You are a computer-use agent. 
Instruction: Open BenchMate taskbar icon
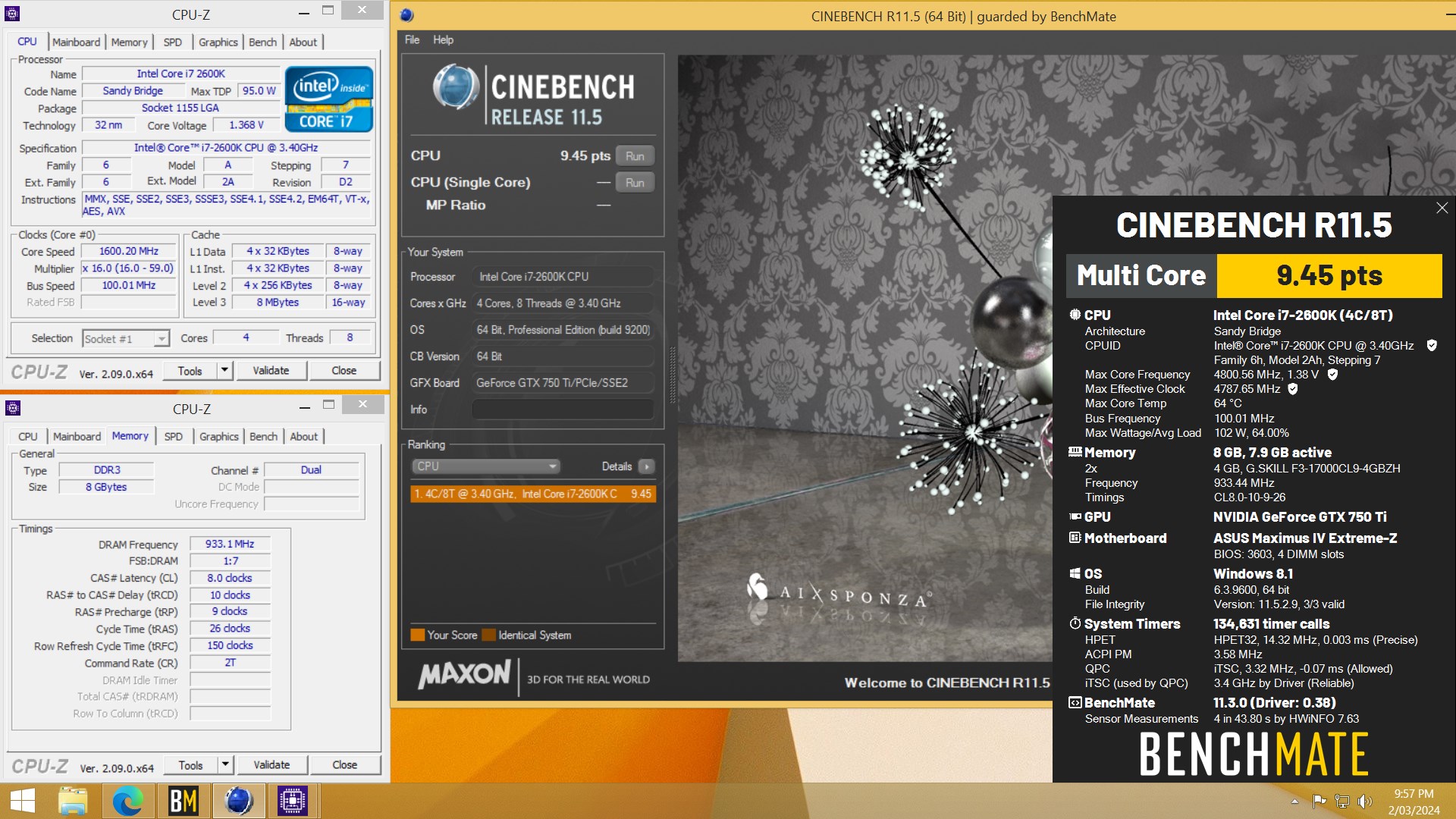click(184, 801)
